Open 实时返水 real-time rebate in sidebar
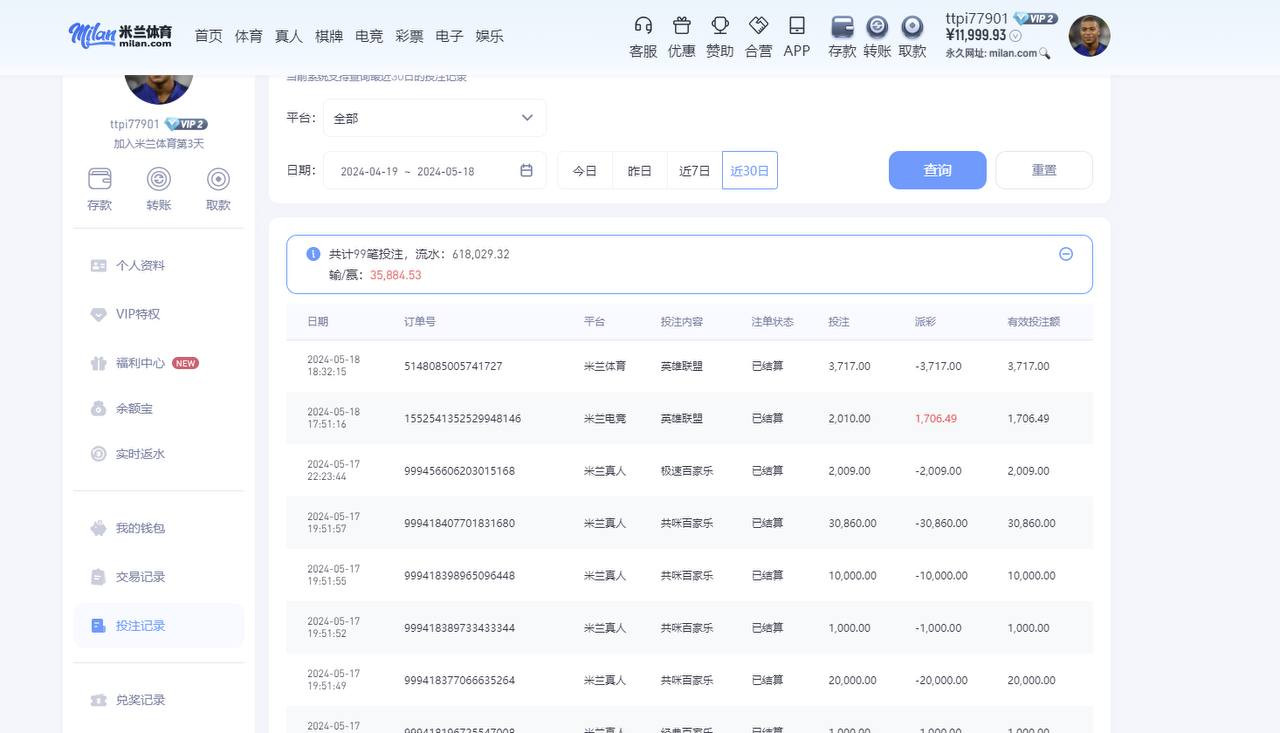 click(159, 454)
